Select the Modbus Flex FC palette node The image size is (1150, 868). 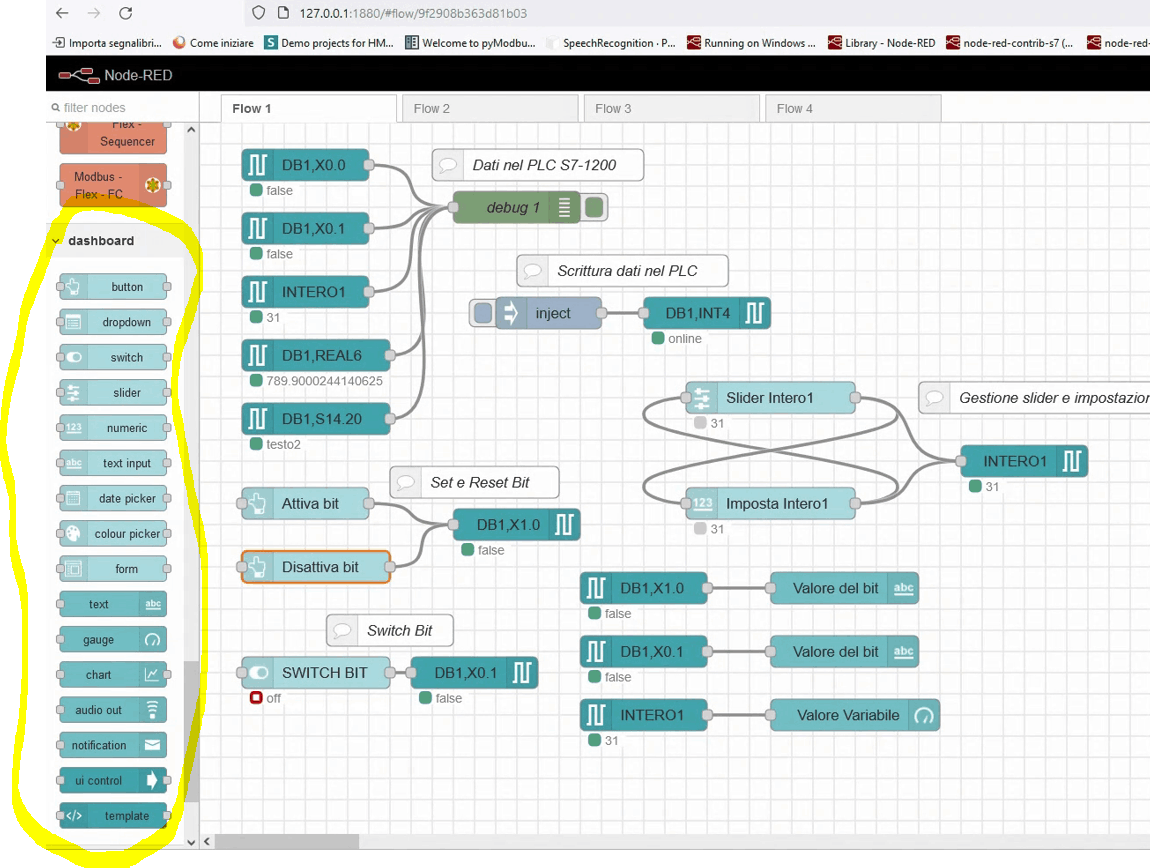click(x=113, y=185)
